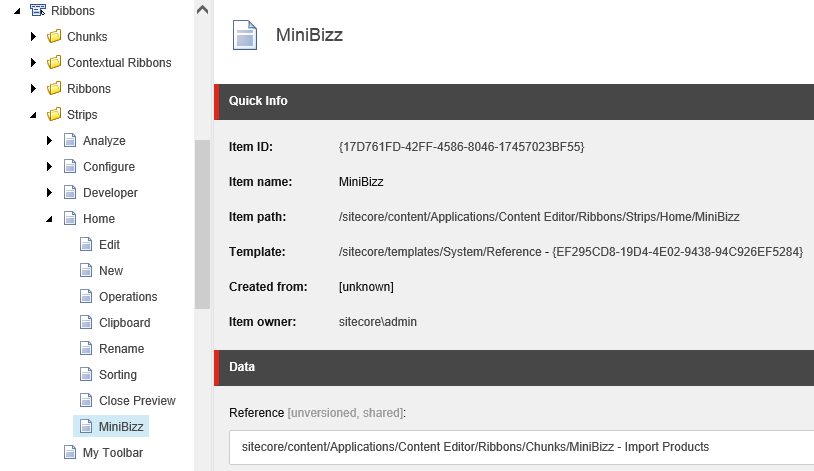Click the Contextual Ribbons folder icon
Image resolution: width=814 pixels, height=471 pixels.
coord(54,62)
